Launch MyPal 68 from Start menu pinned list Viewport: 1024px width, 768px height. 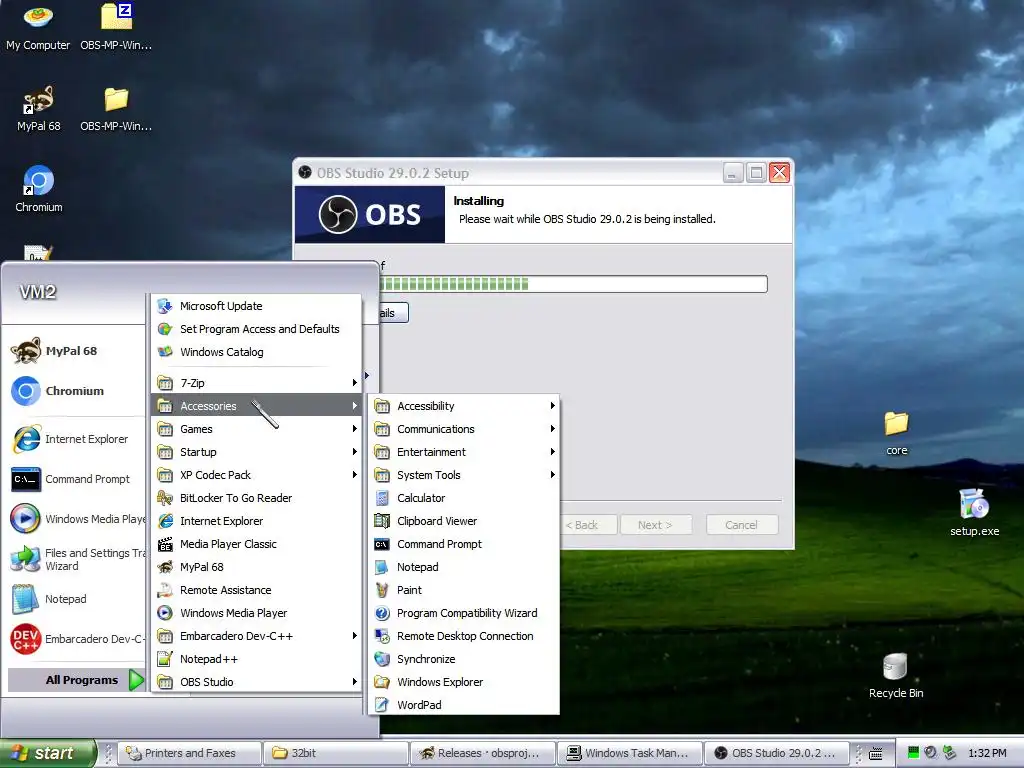click(73, 351)
